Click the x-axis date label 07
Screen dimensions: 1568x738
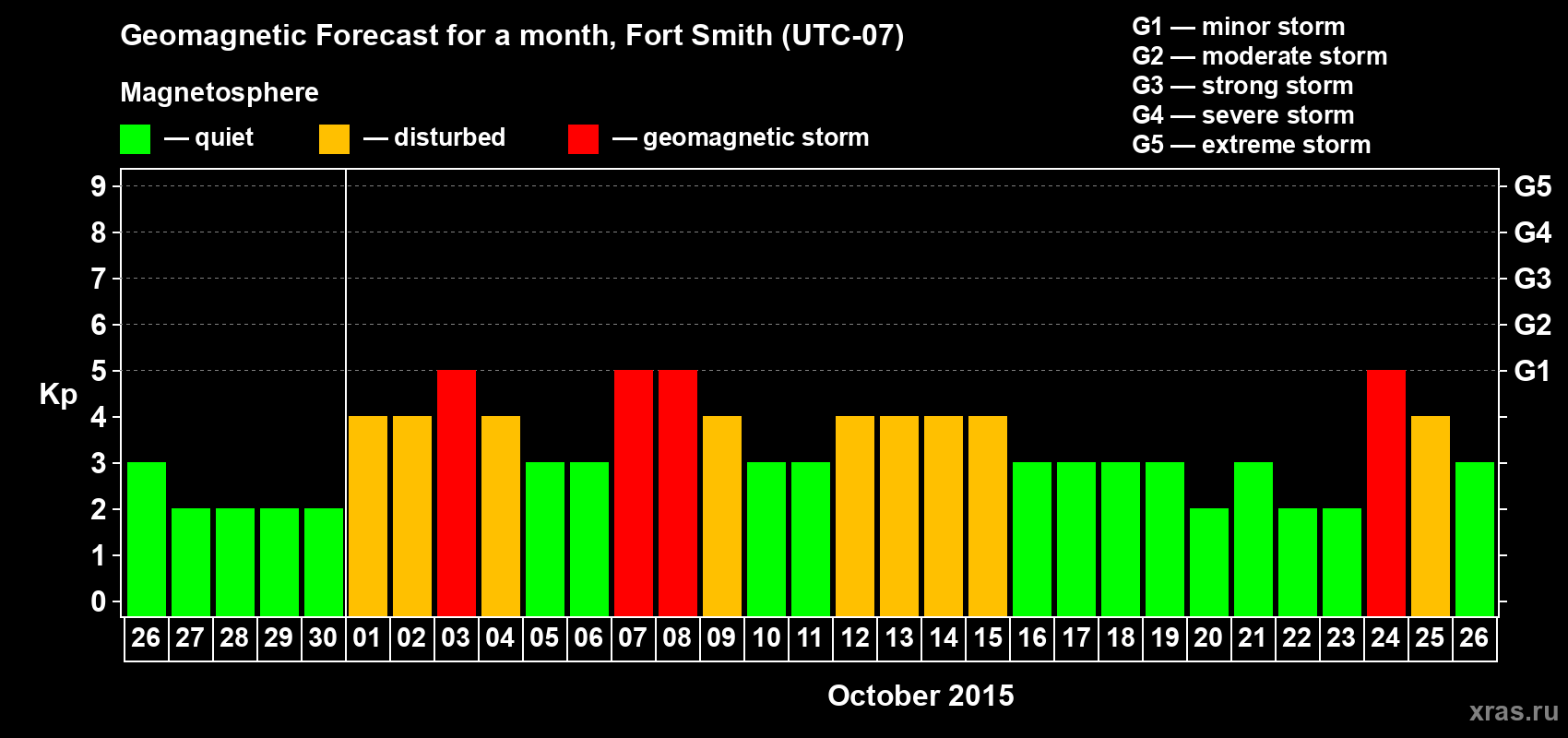[x=633, y=638]
